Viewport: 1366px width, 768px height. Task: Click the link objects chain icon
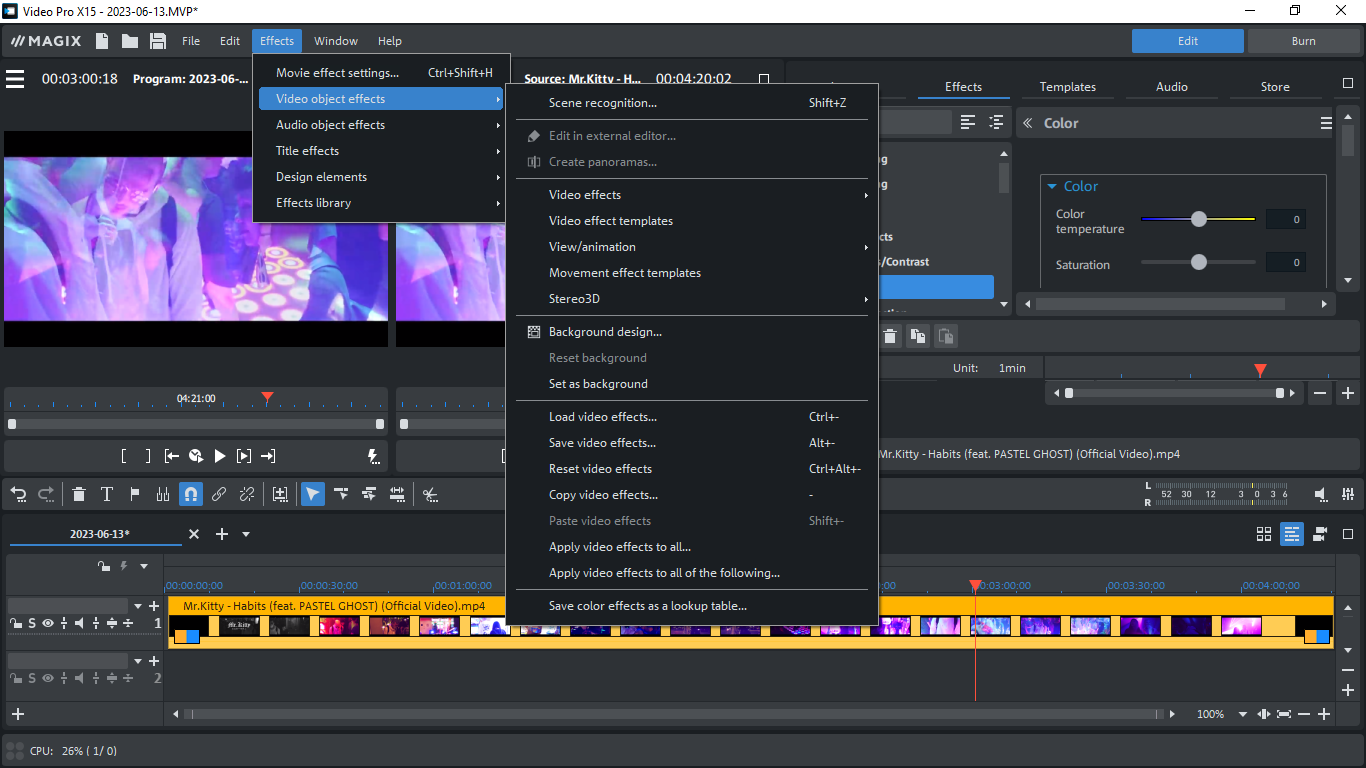coord(218,494)
